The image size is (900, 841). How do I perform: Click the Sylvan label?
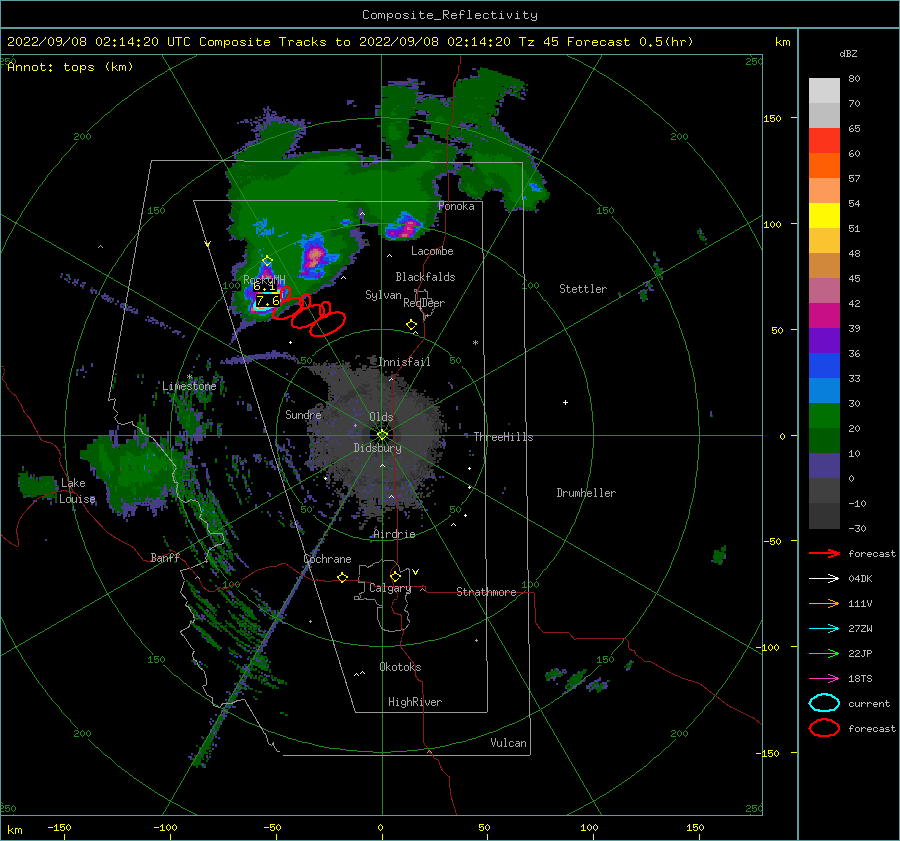click(x=383, y=295)
